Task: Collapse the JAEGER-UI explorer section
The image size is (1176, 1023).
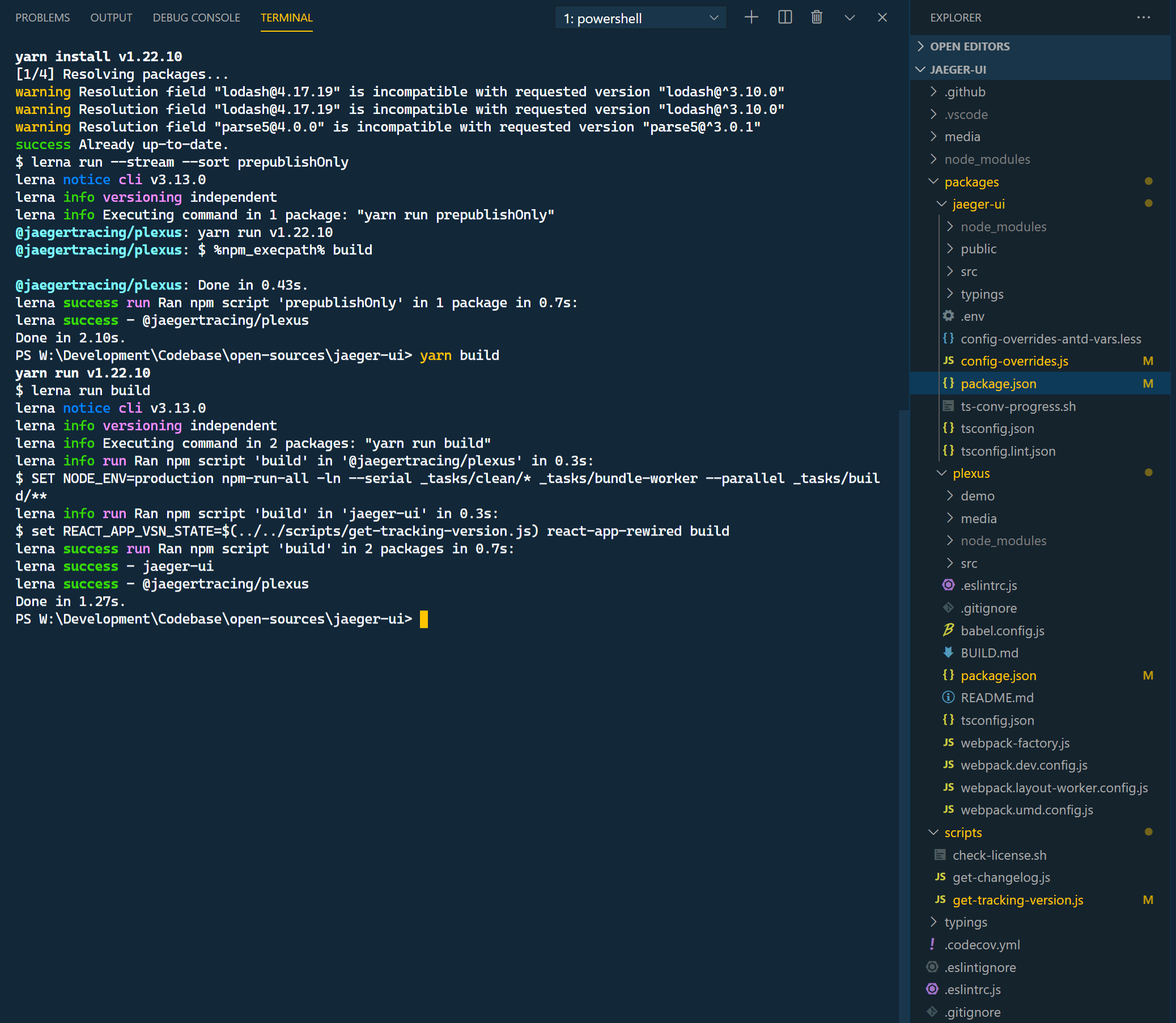Action: 920,69
